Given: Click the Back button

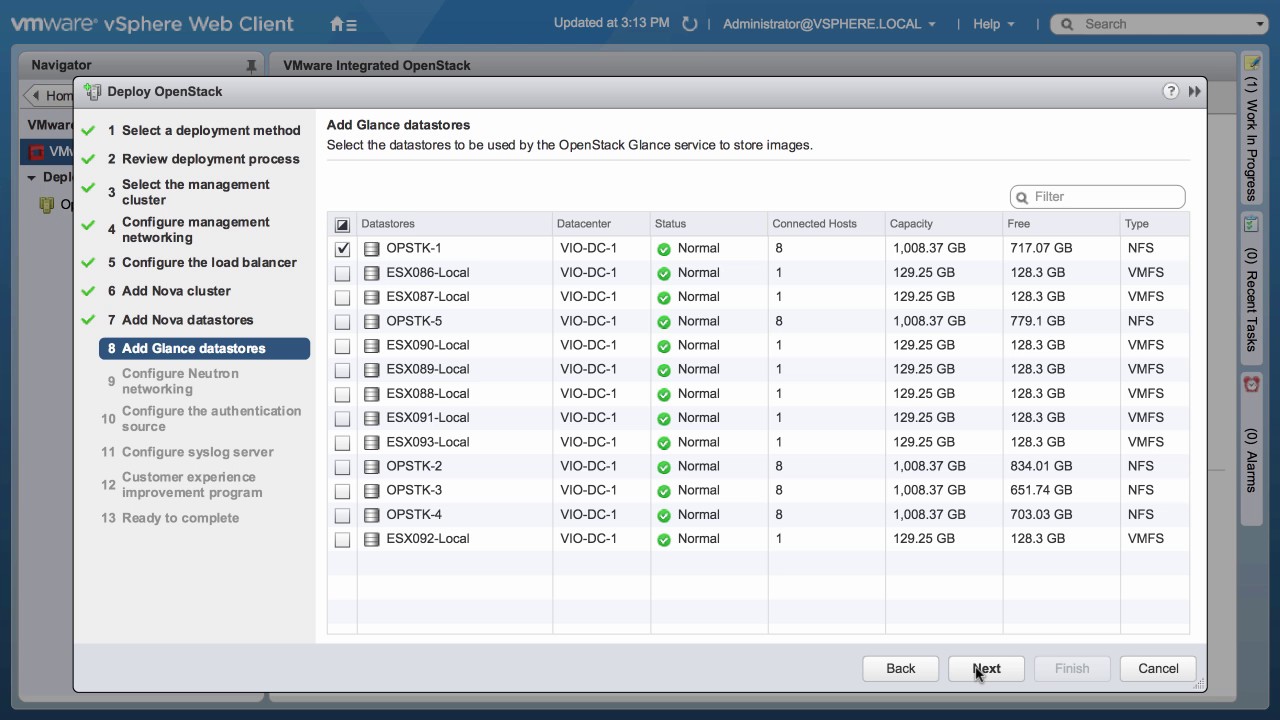Looking at the screenshot, I should 900,669.
